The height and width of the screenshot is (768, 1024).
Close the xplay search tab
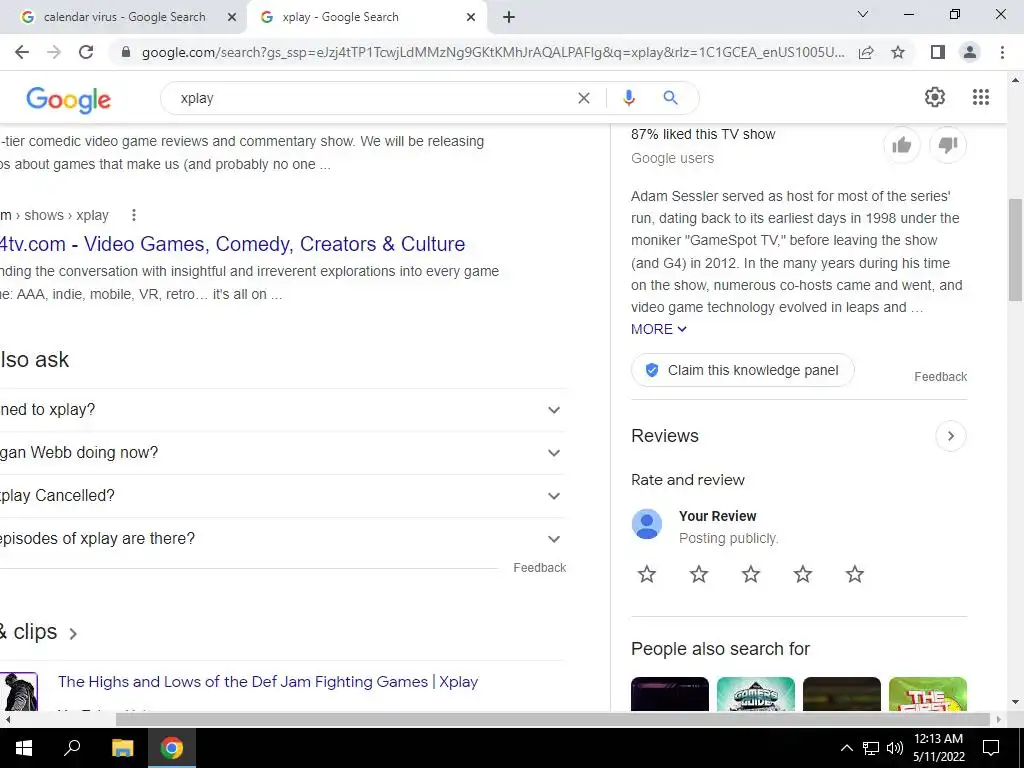point(471,17)
